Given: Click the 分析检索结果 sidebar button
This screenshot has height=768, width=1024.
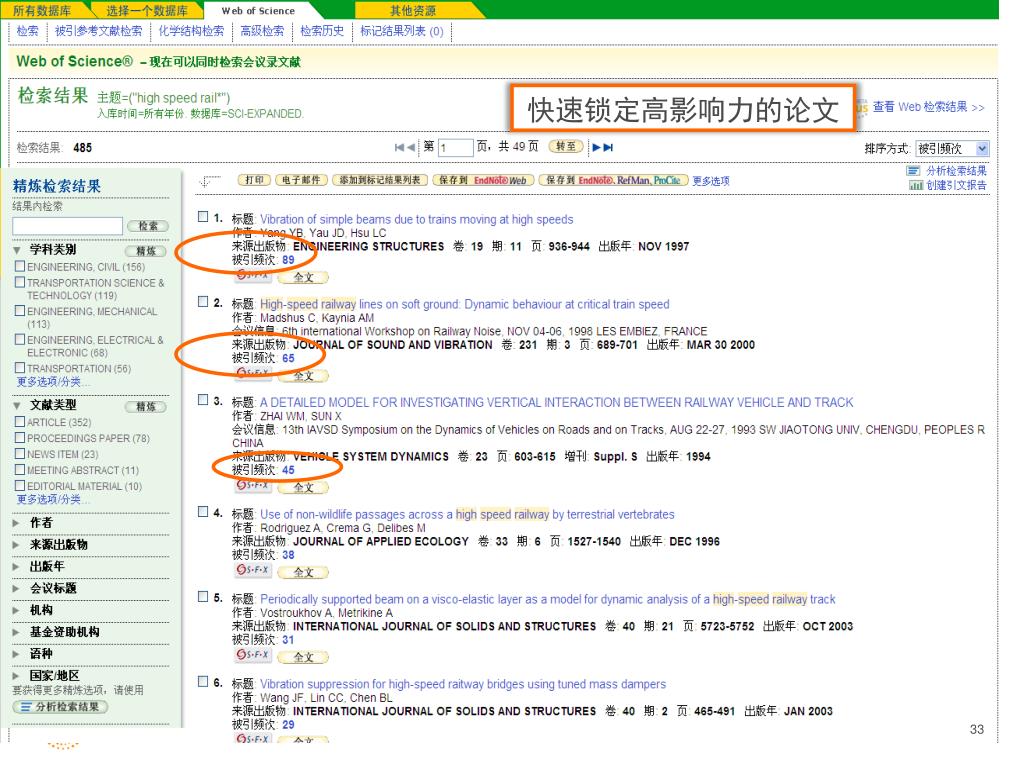Looking at the screenshot, I should [60, 707].
